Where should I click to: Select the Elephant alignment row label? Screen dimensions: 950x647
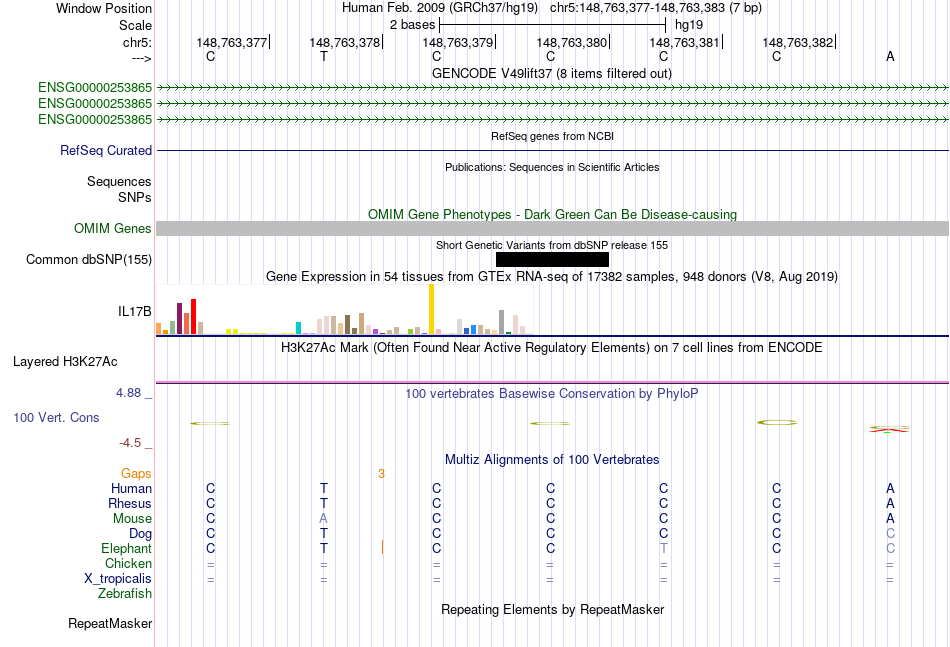[x=126, y=548]
